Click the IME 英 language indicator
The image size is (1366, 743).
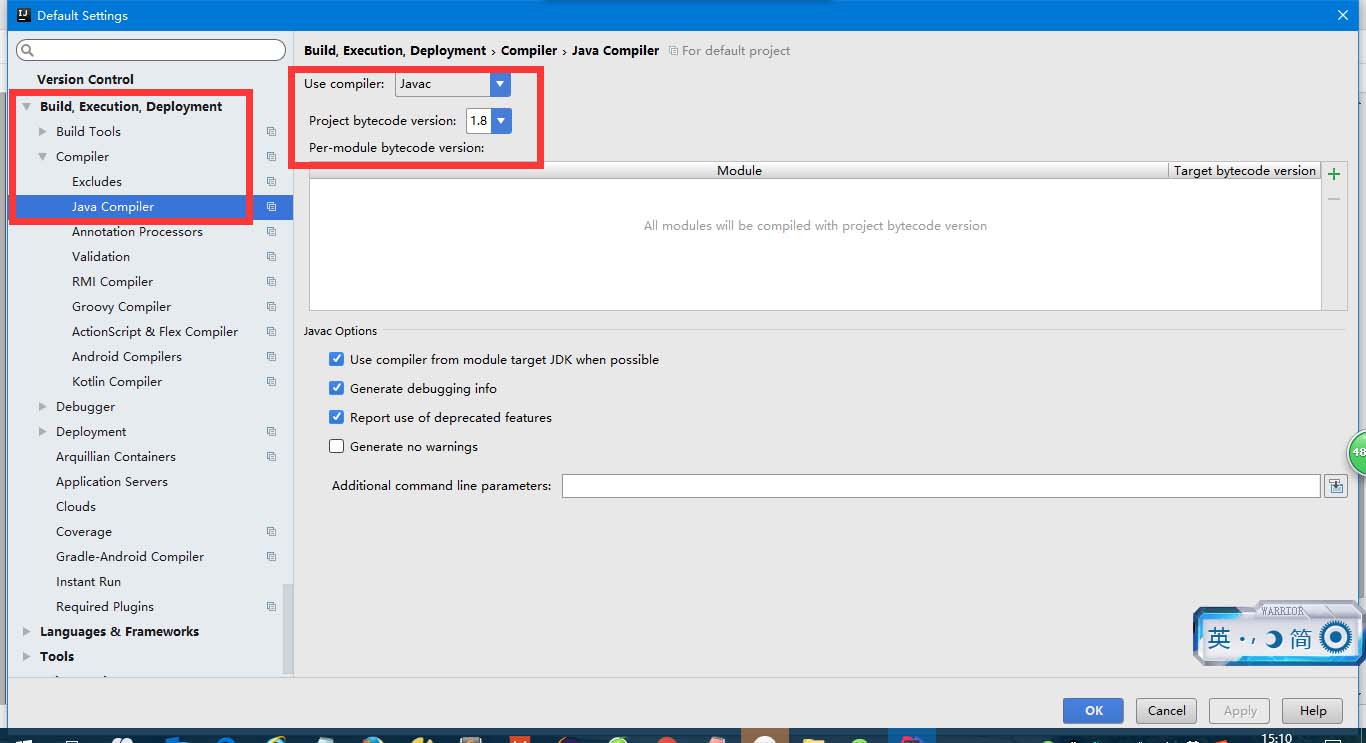pyautogui.click(x=1219, y=638)
